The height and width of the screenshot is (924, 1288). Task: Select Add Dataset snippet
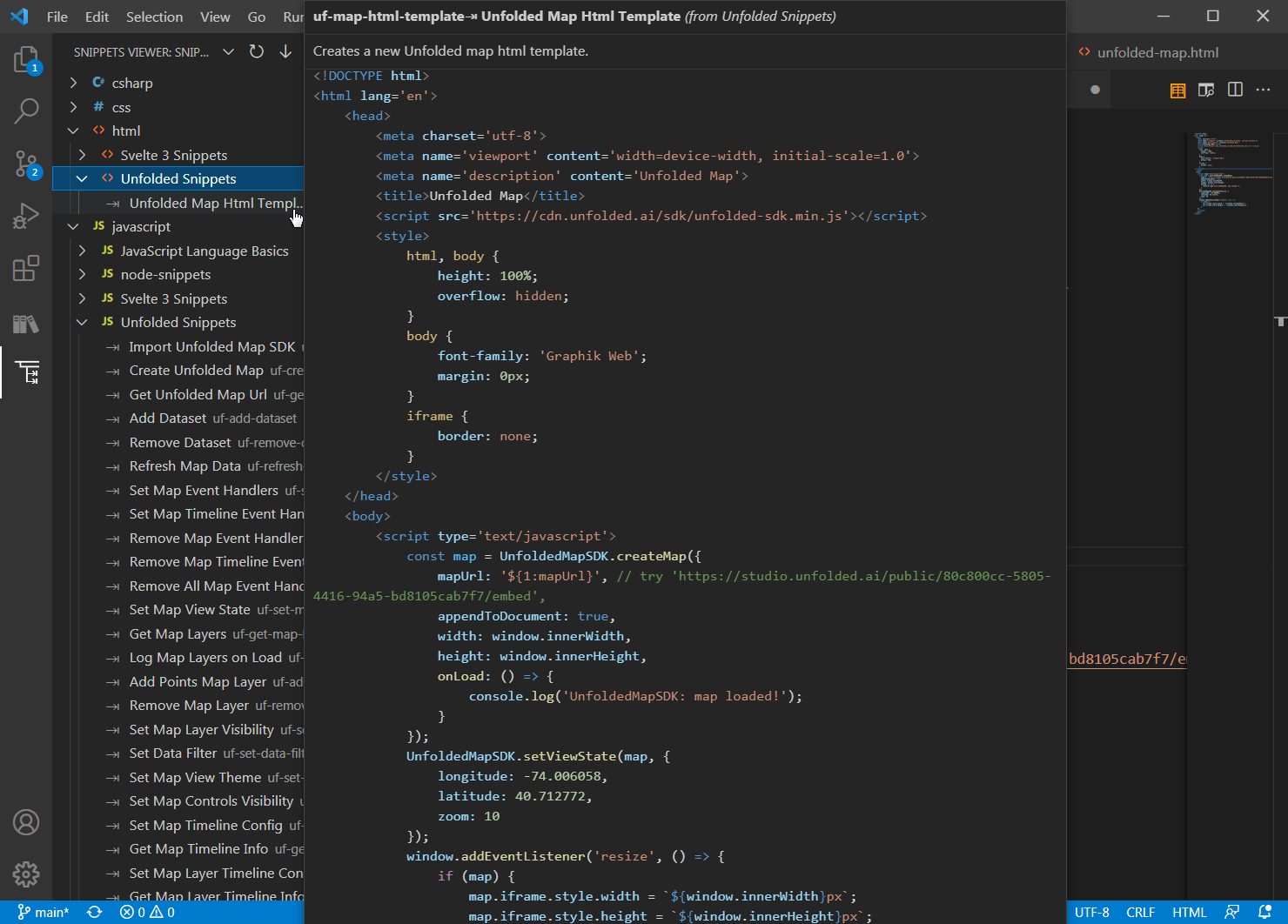point(178,418)
